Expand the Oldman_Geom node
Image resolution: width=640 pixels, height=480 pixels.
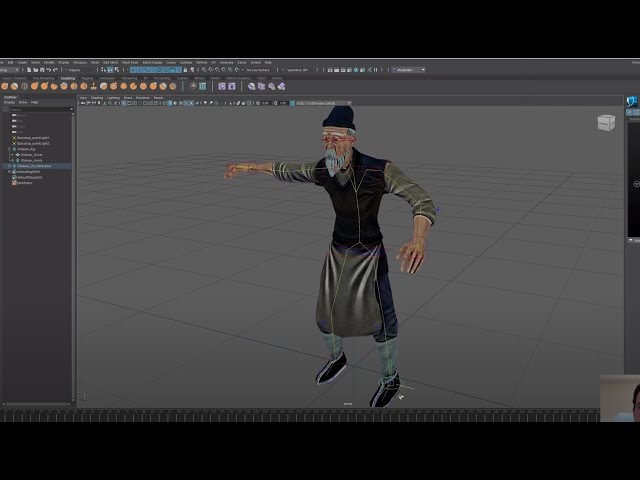pyautogui.click(x=13, y=155)
